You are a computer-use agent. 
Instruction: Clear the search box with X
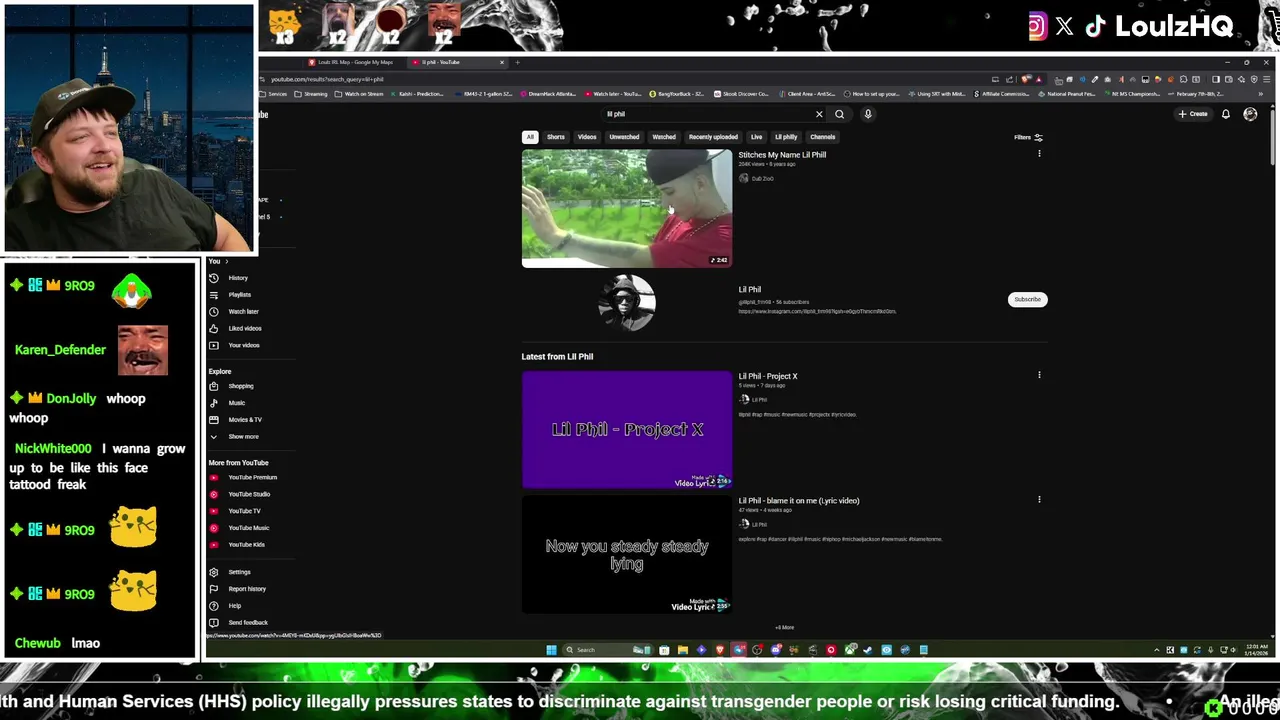819,114
